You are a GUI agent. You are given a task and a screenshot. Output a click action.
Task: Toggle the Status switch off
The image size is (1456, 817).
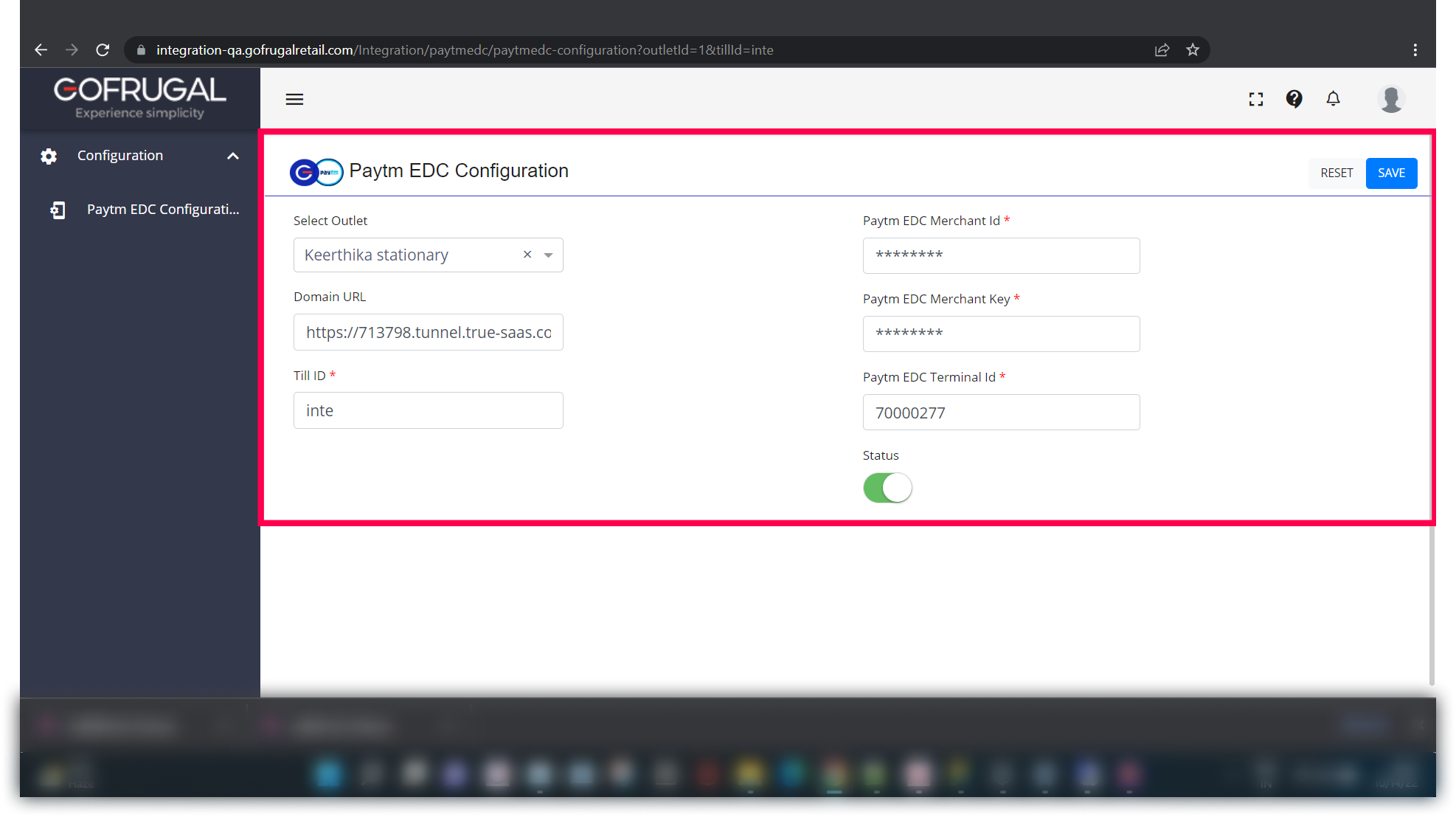887,488
